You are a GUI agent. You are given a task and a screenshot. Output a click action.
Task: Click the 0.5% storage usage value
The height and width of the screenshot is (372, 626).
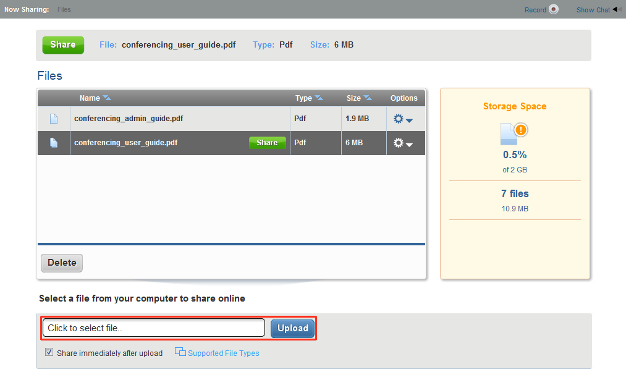coord(515,154)
